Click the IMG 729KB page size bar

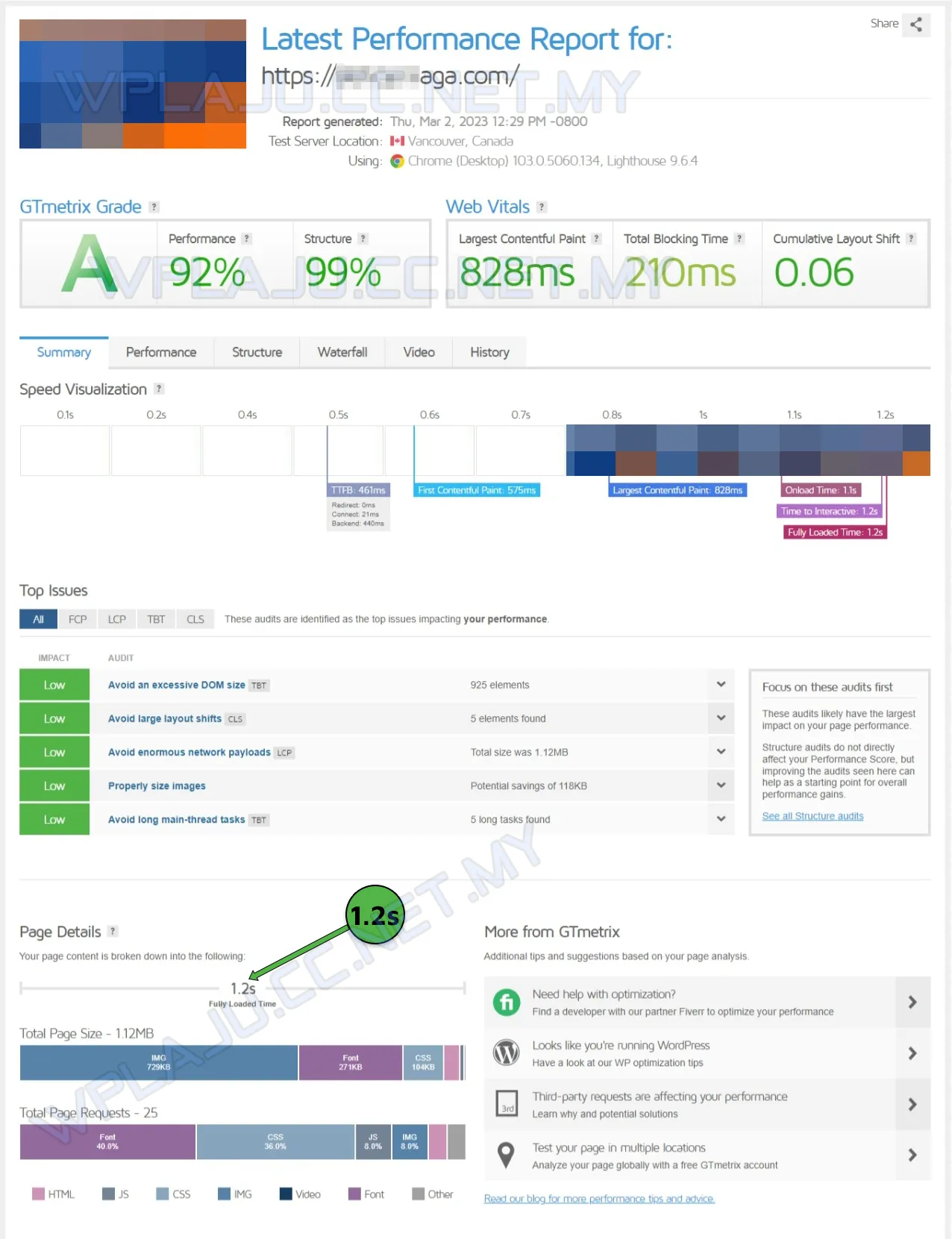[x=159, y=1063]
